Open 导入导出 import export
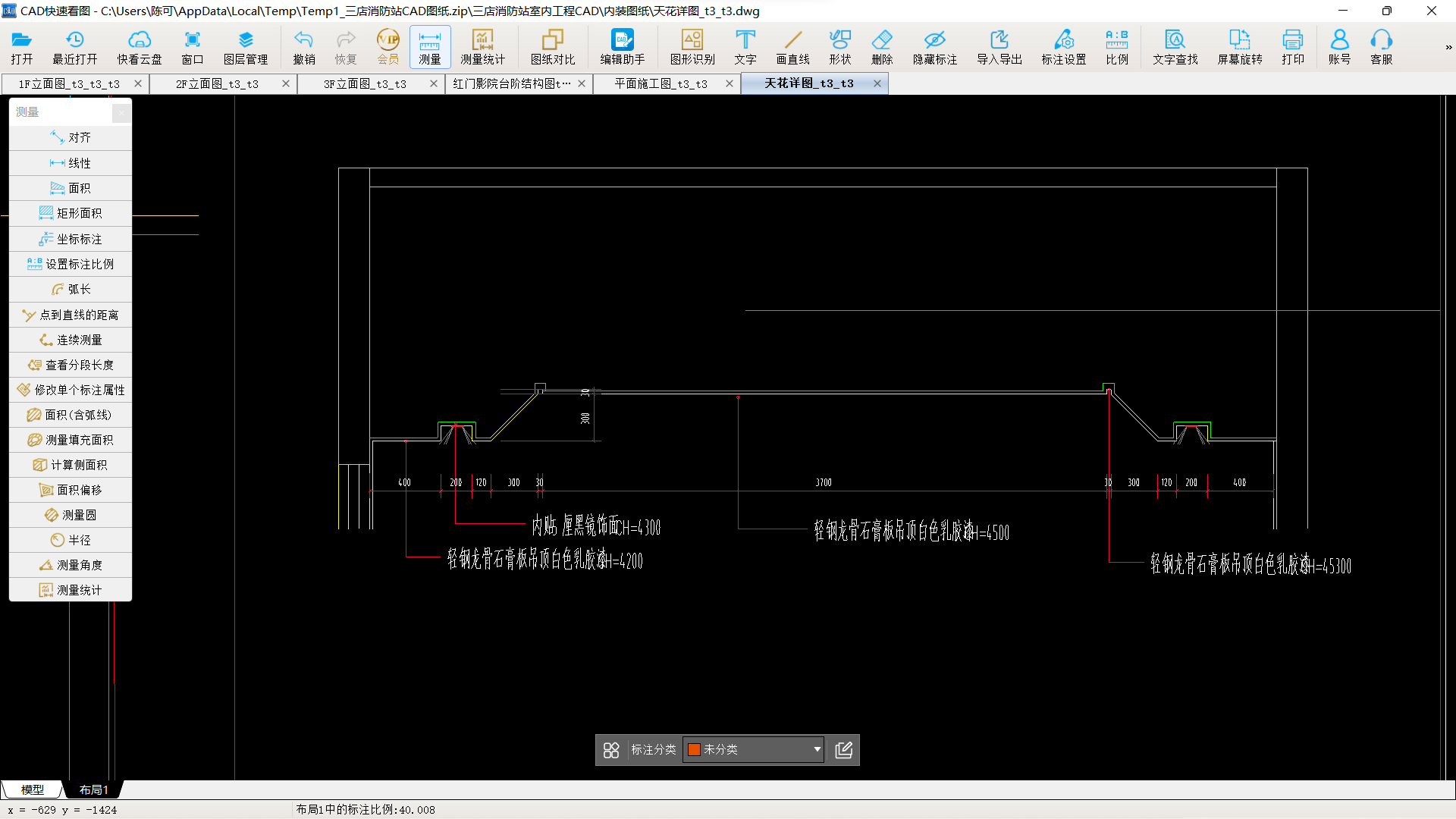The height and width of the screenshot is (819, 1456). click(999, 47)
